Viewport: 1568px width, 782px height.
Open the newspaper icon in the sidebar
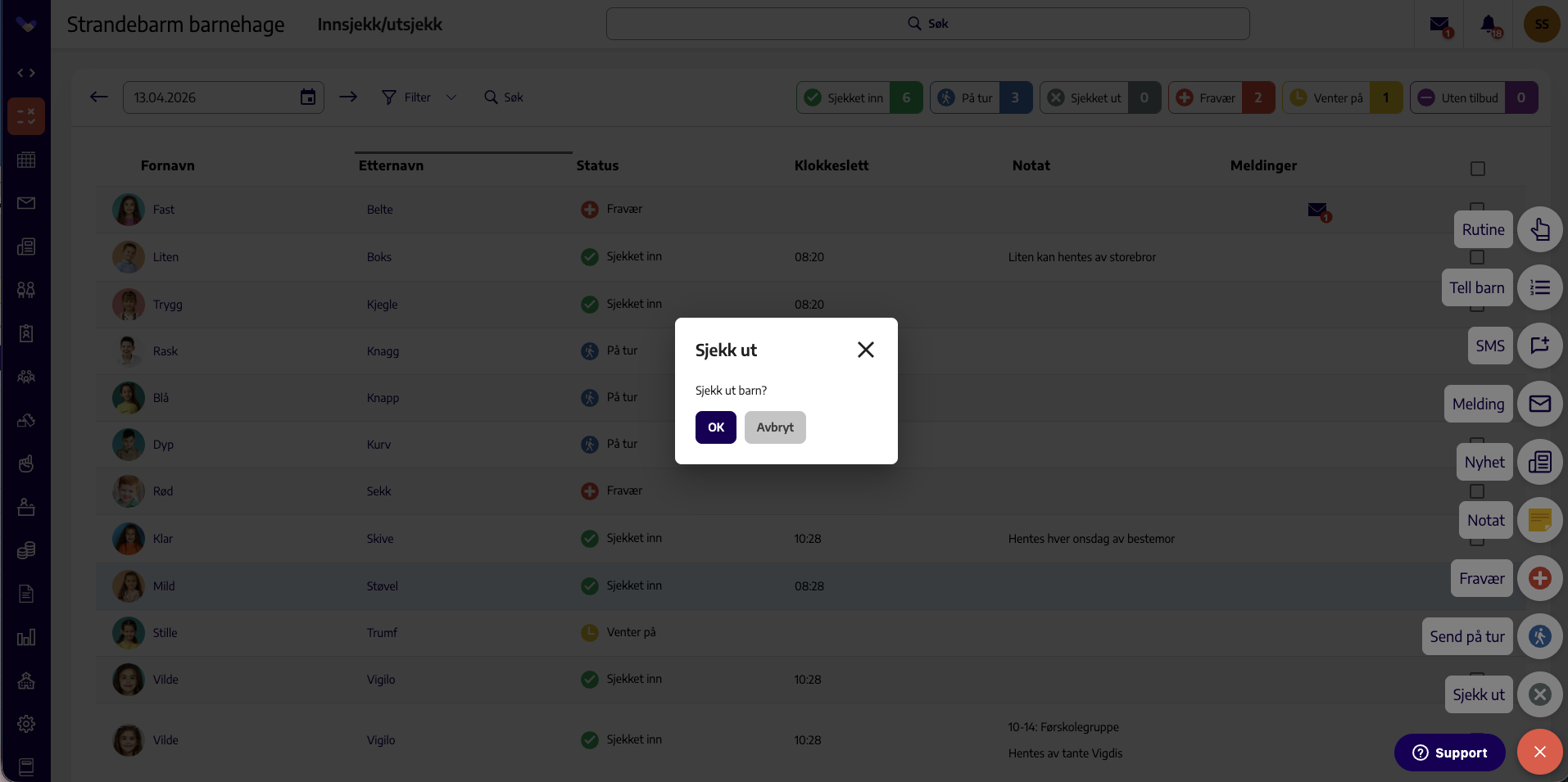(26, 246)
